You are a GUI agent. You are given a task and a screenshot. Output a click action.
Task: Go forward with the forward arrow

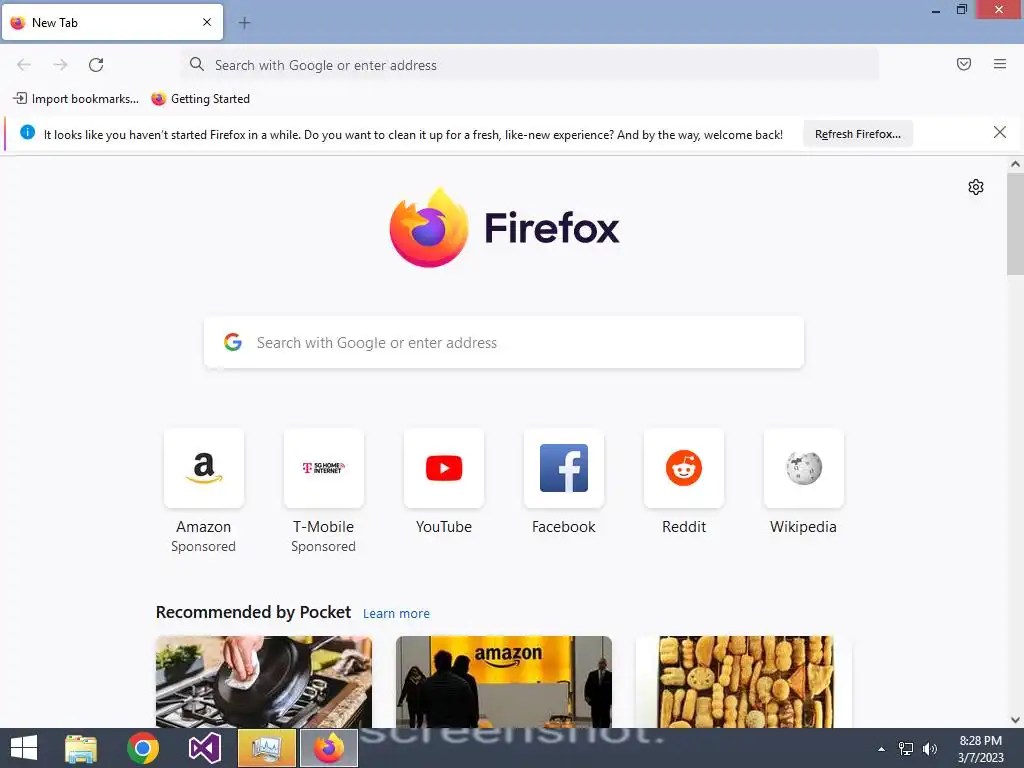click(61, 65)
